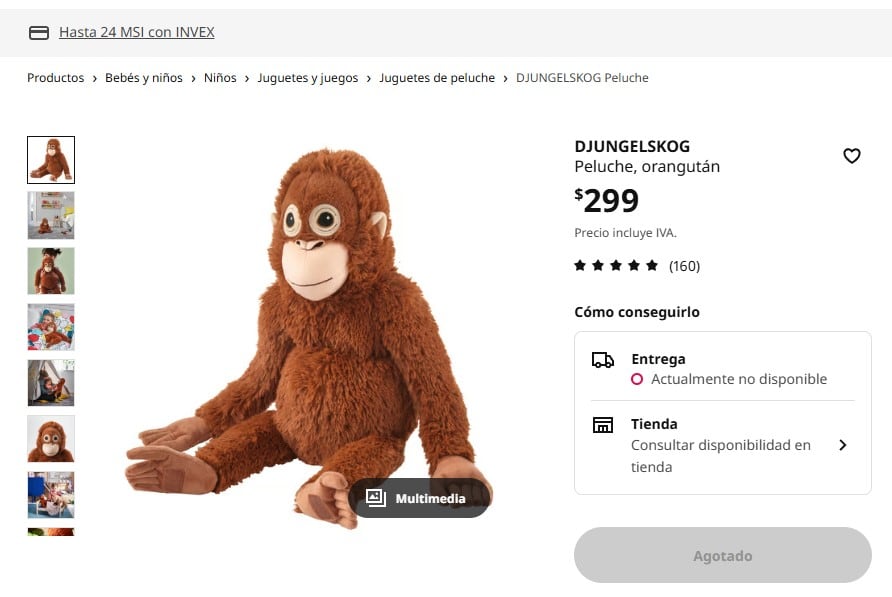The width and height of the screenshot is (892, 597).
Task: Navigate to Bebés y niños breadcrumb
Action: point(144,77)
